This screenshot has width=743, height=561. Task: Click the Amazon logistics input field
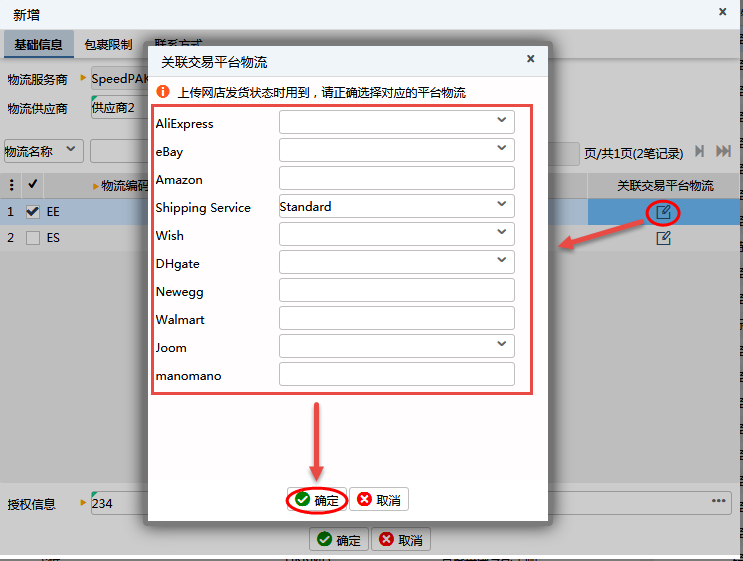pyautogui.click(x=396, y=179)
